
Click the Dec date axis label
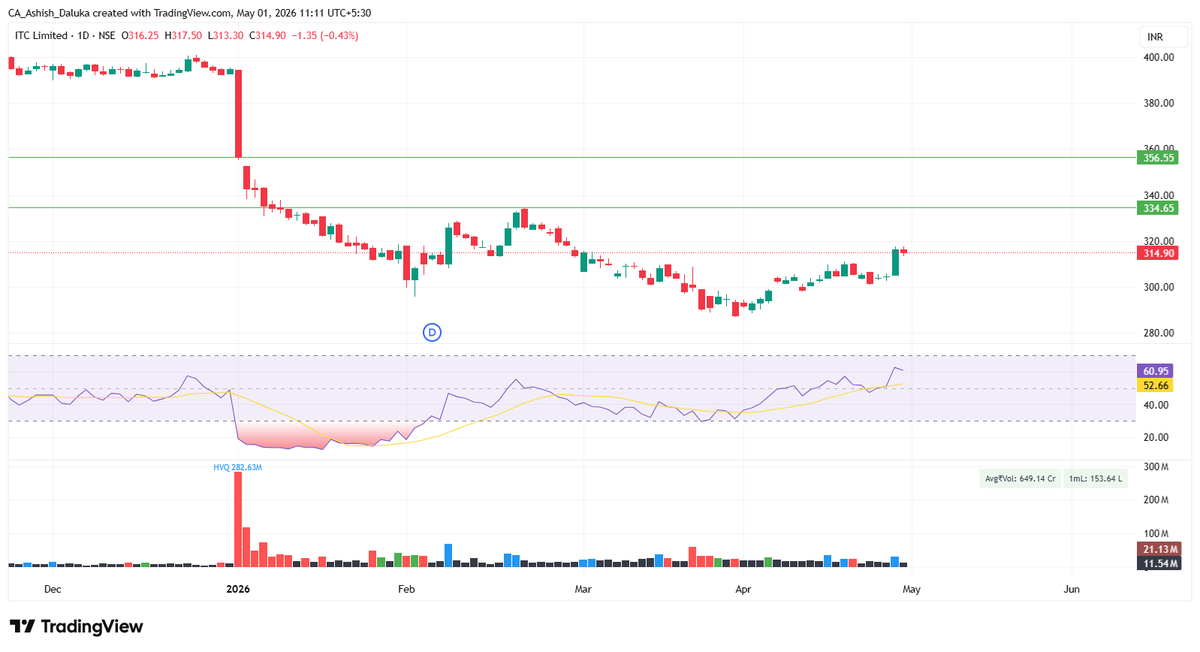point(52,590)
